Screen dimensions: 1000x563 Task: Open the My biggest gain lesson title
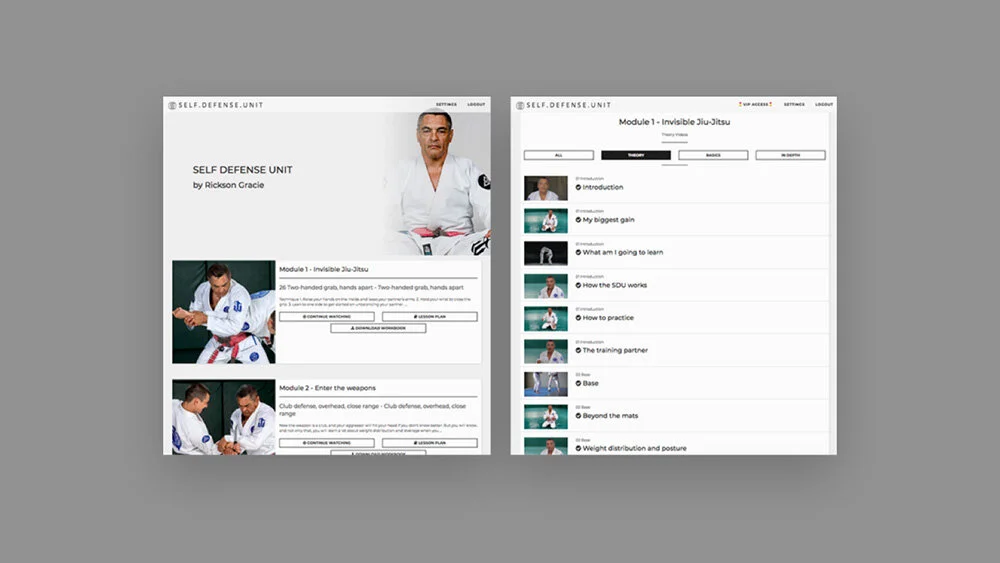608,220
